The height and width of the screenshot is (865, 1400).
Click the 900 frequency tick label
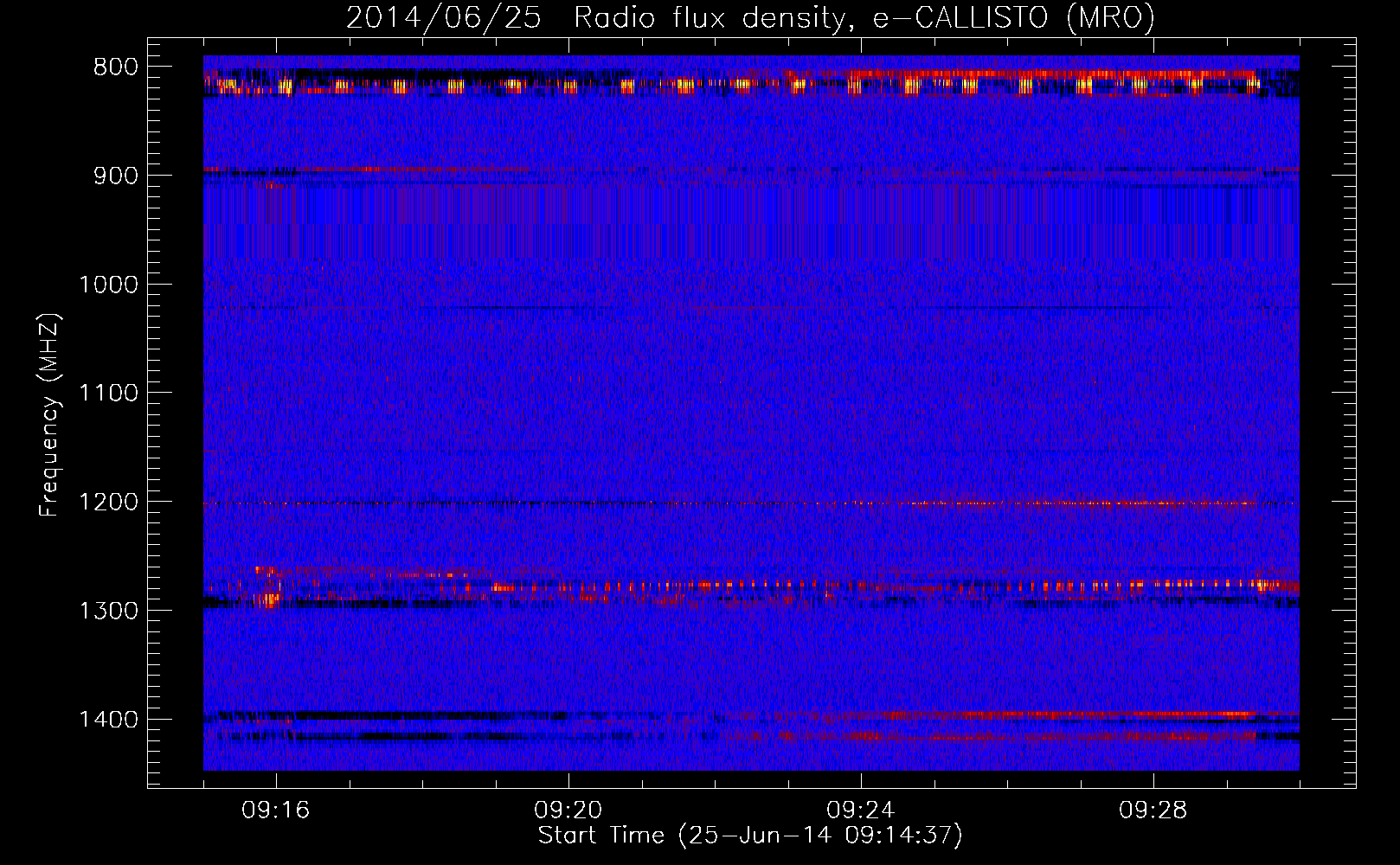click(115, 176)
